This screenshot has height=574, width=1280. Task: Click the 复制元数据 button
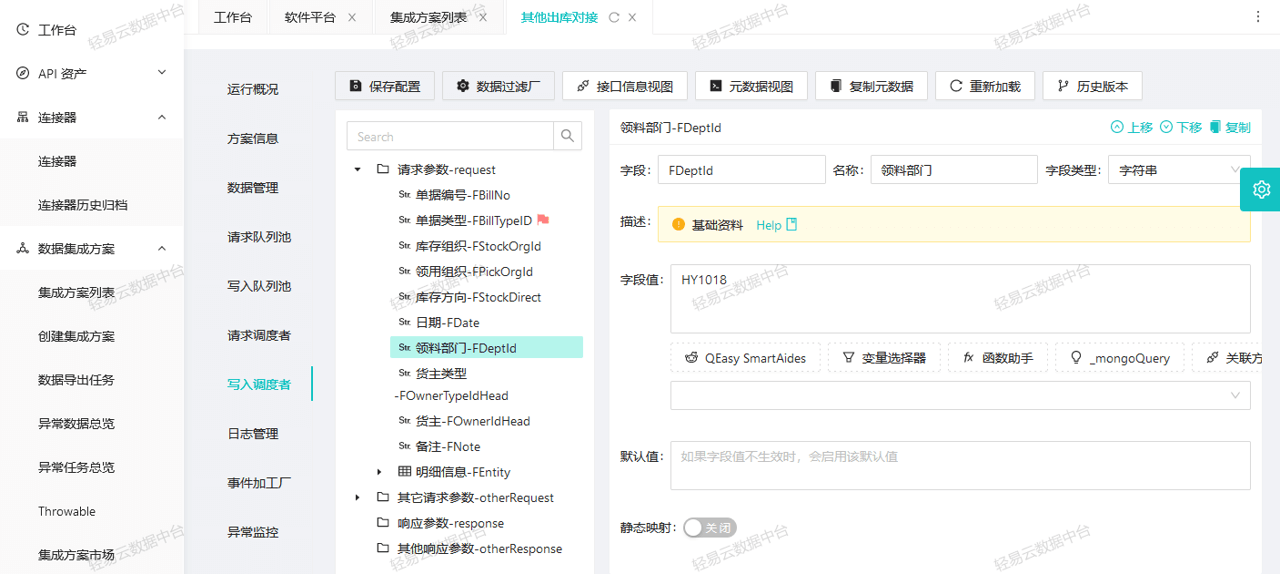(871, 86)
